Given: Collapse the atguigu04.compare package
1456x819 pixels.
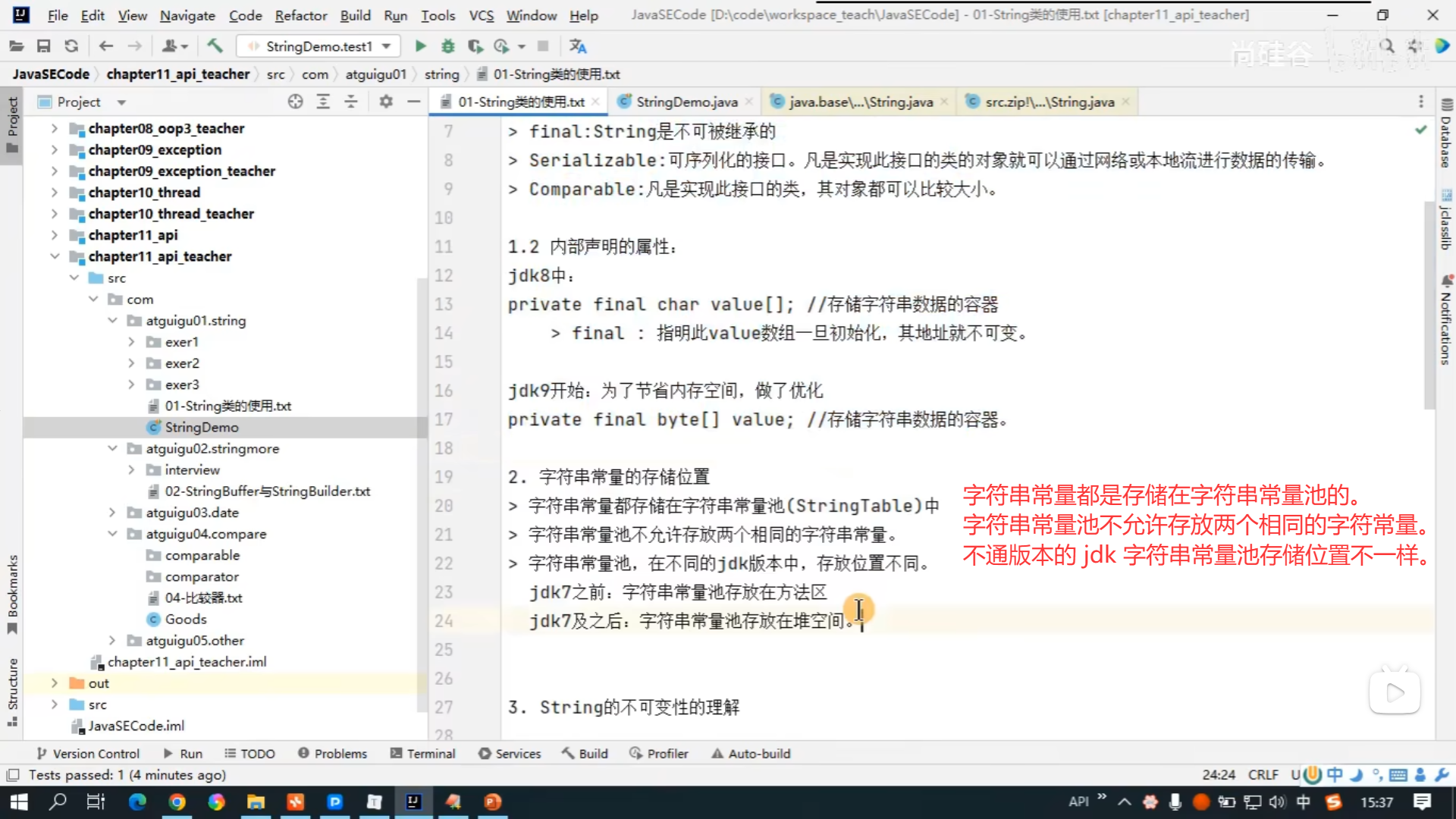Looking at the screenshot, I should coord(112,534).
